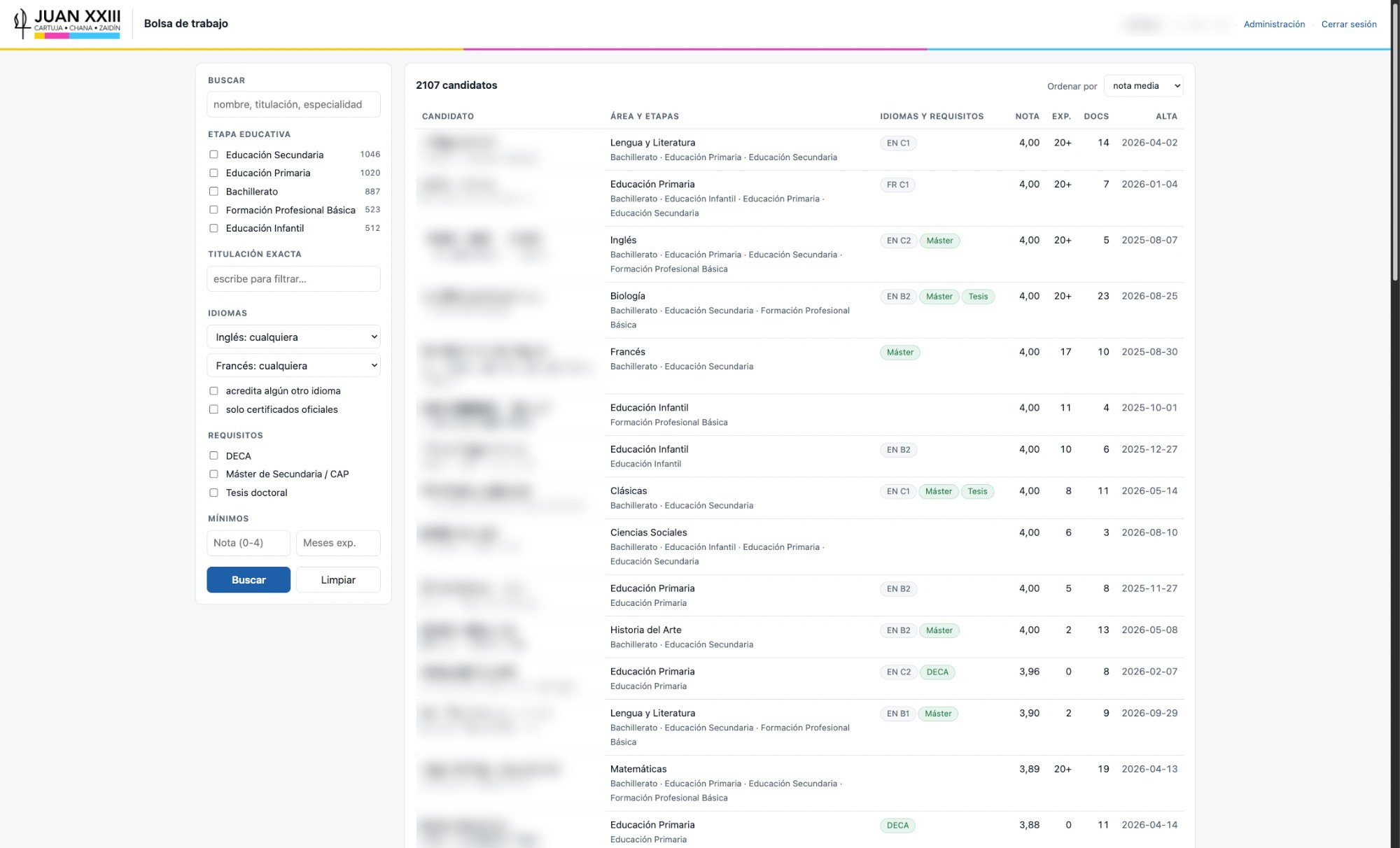Open the Administración link

(x=1274, y=24)
